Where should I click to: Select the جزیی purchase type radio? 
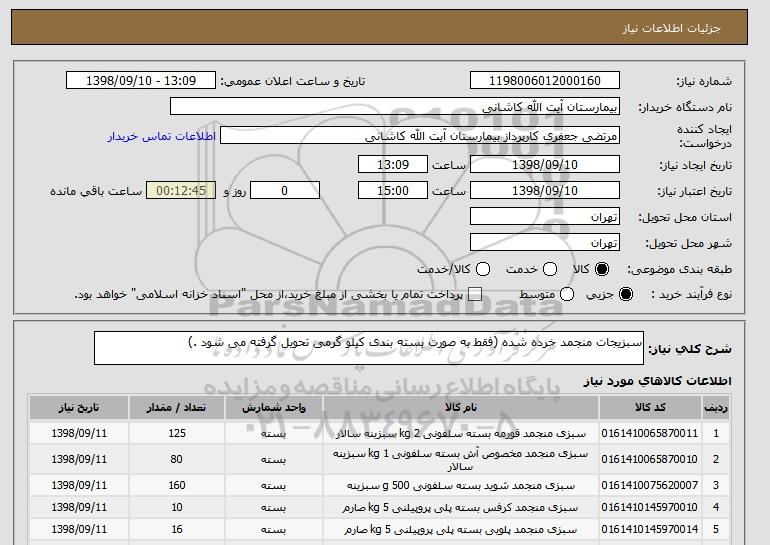[626, 295]
